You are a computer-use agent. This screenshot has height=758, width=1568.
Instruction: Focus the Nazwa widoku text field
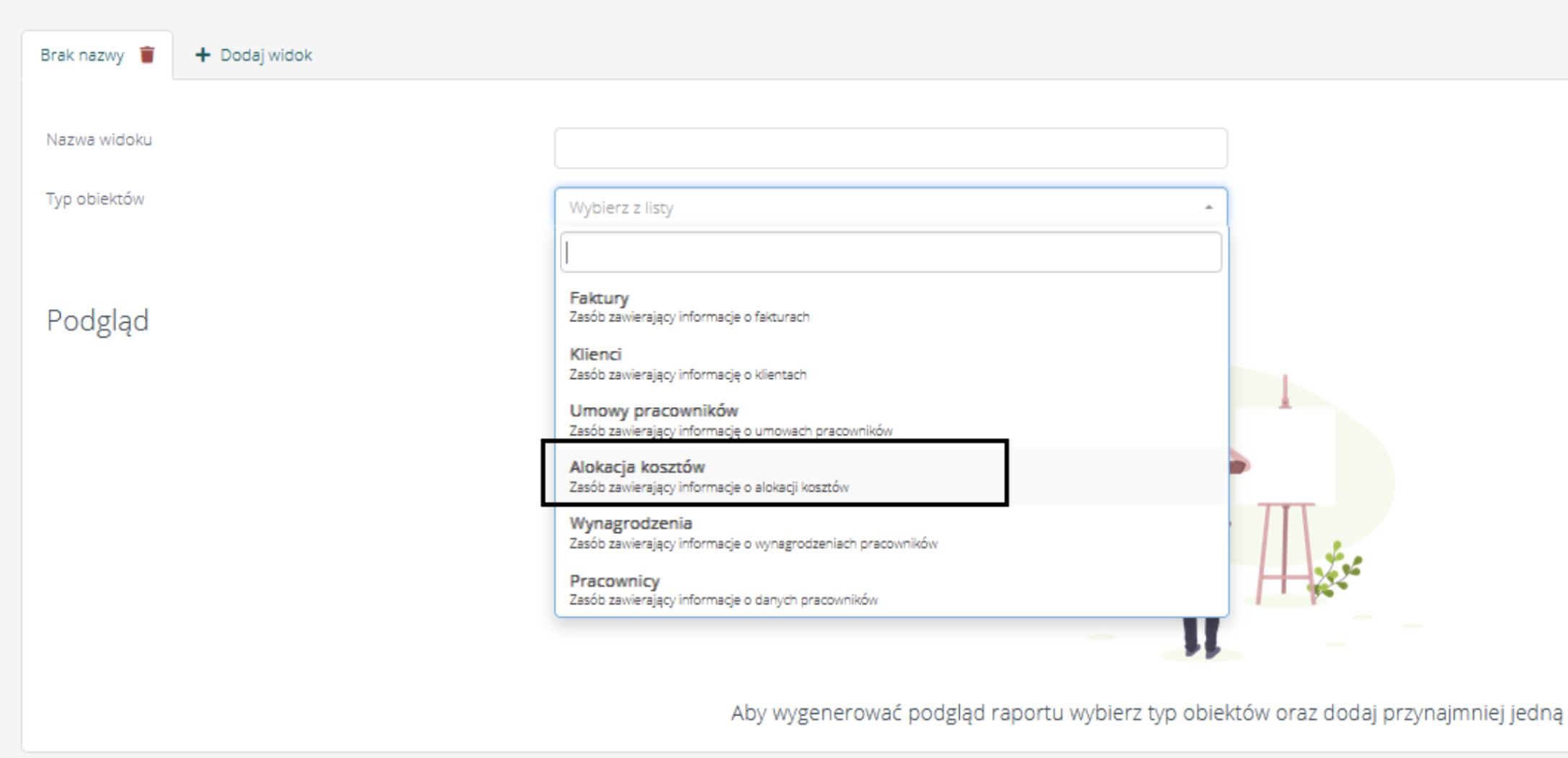coord(890,148)
